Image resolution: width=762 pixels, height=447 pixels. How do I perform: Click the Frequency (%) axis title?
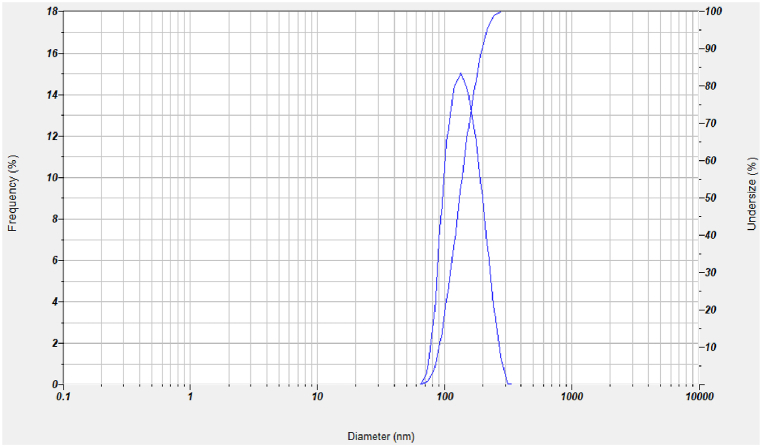point(14,192)
